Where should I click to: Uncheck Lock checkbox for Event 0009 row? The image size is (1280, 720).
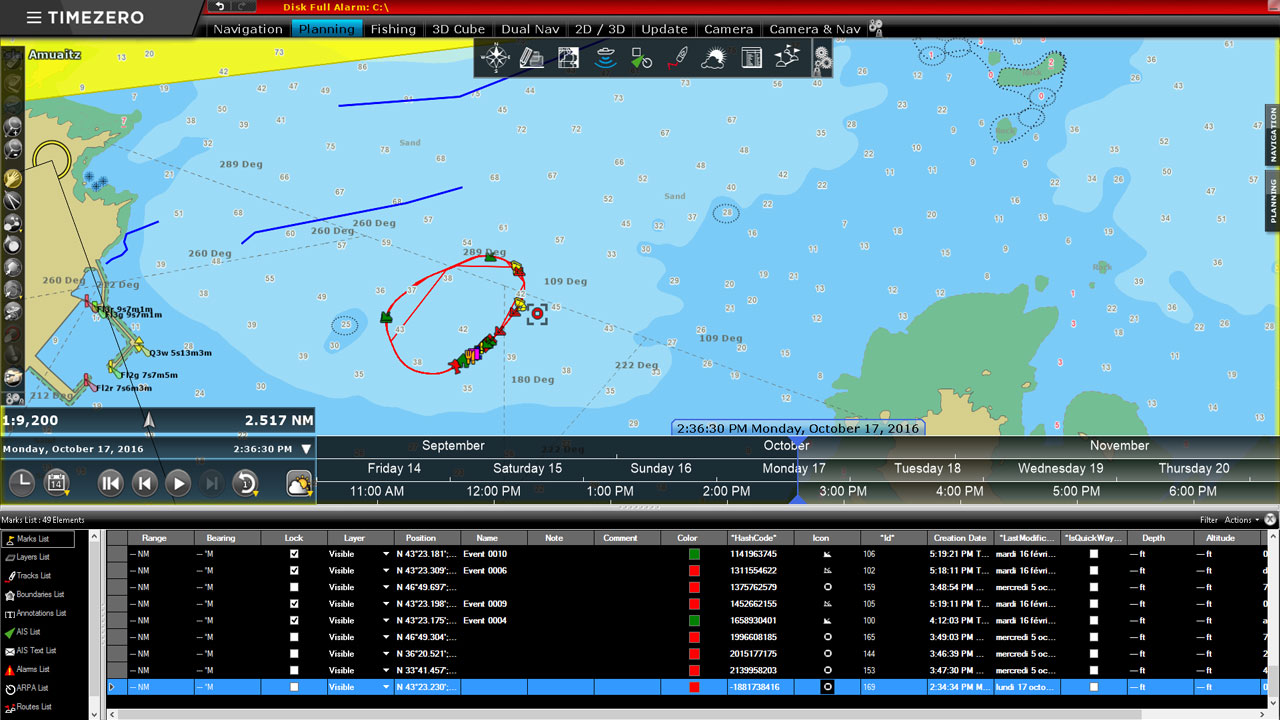click(293, 604)
